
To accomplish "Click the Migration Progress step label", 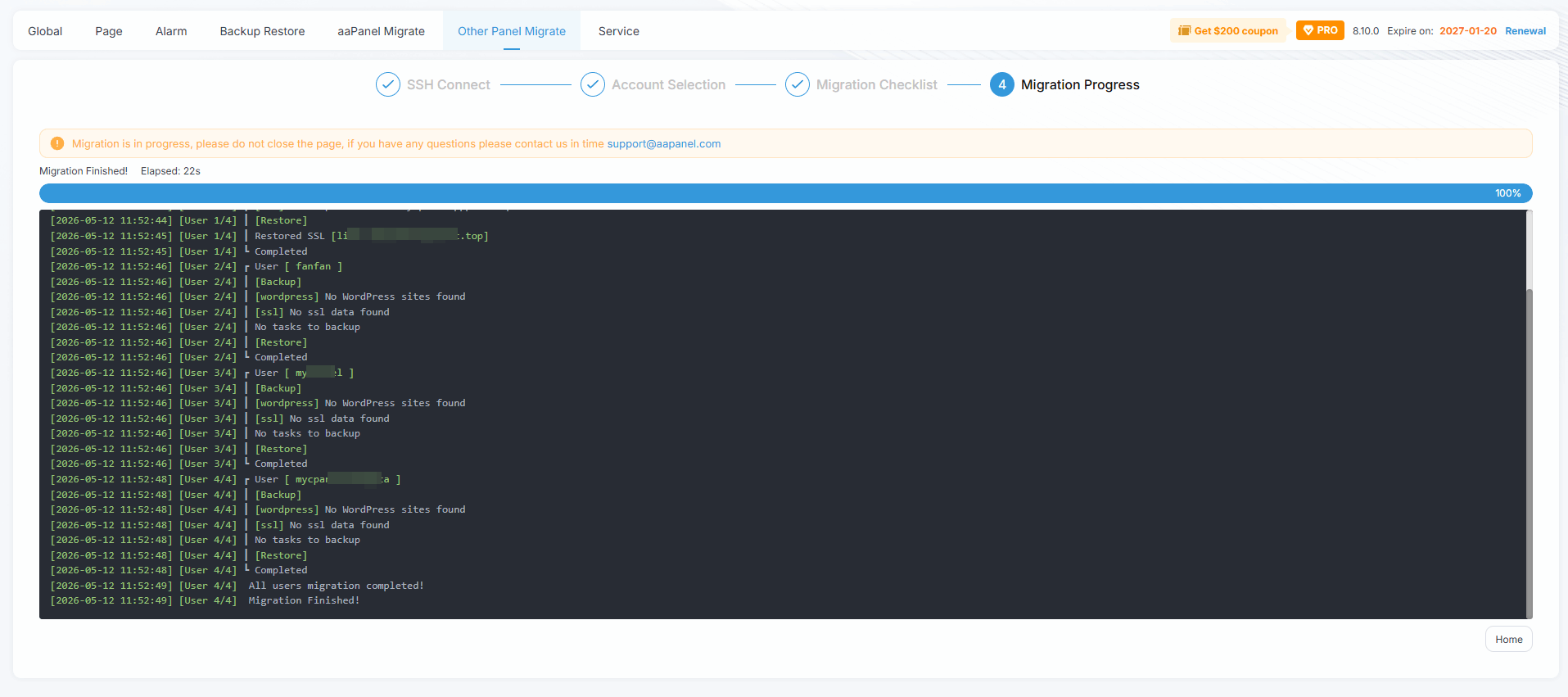I will [x=1080, y=84].
